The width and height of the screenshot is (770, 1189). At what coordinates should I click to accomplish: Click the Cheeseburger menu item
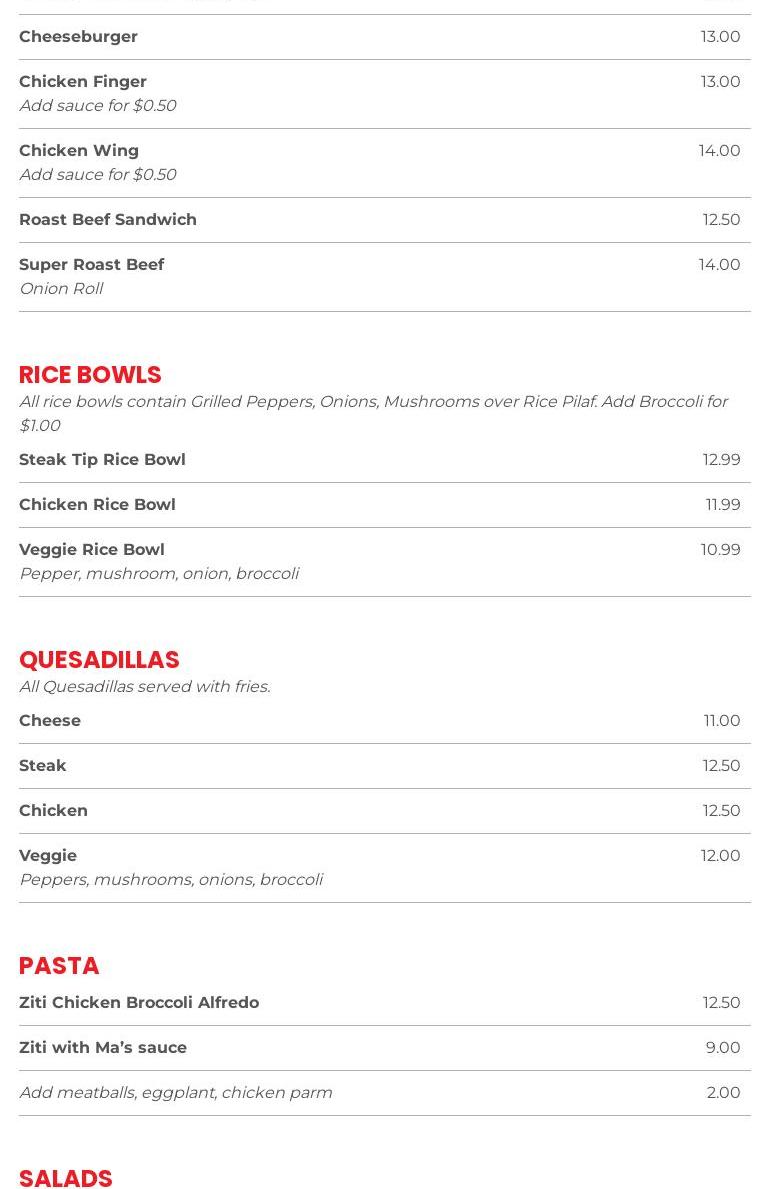coord(78,37)
